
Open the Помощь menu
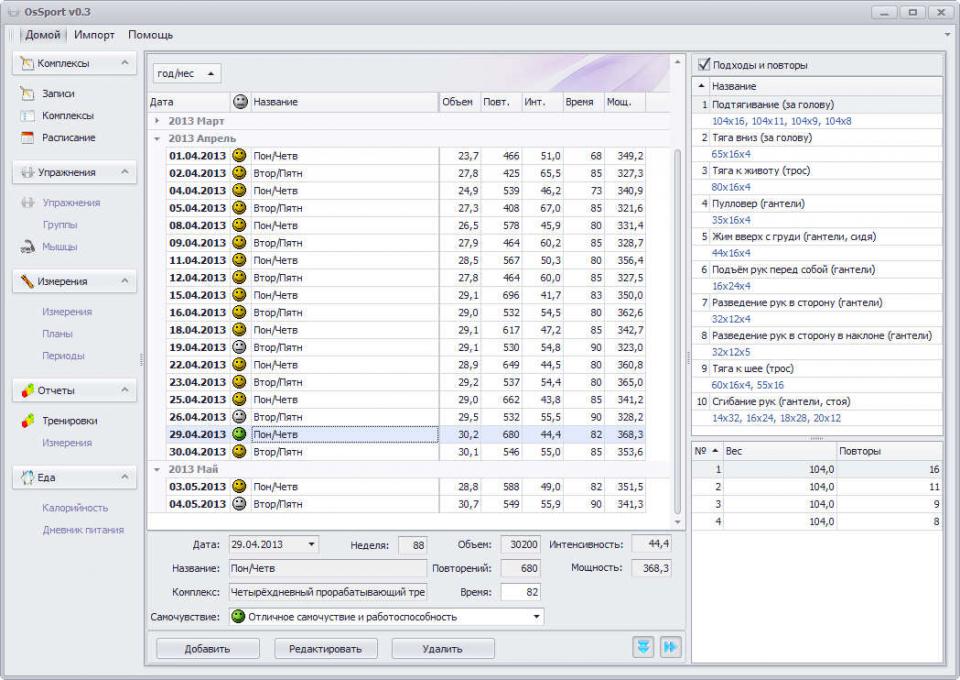(x=150, y=35)
